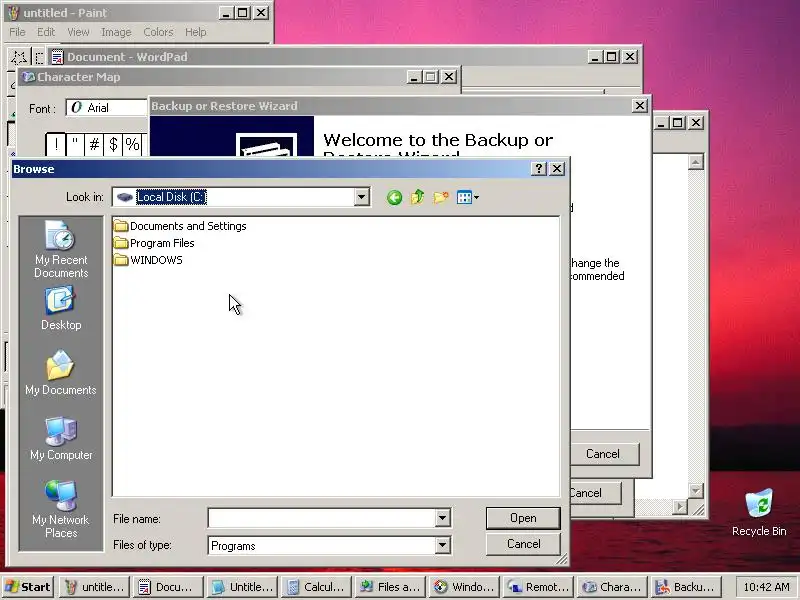The image size is (800, 600).
Task: Open Paint's Edit menu
Action: click(x=46, y=32)
